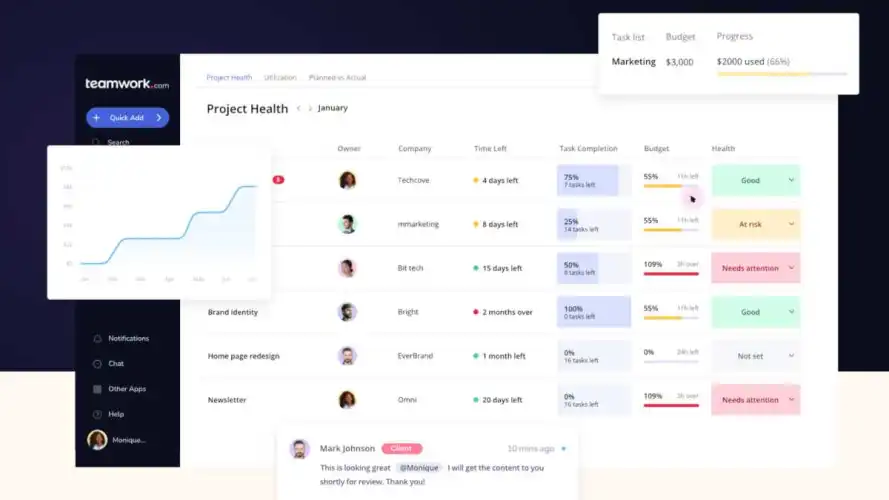Open the Chat icon in sidebar
Viewport: 889px width, 500px height.
pos(97,364)
